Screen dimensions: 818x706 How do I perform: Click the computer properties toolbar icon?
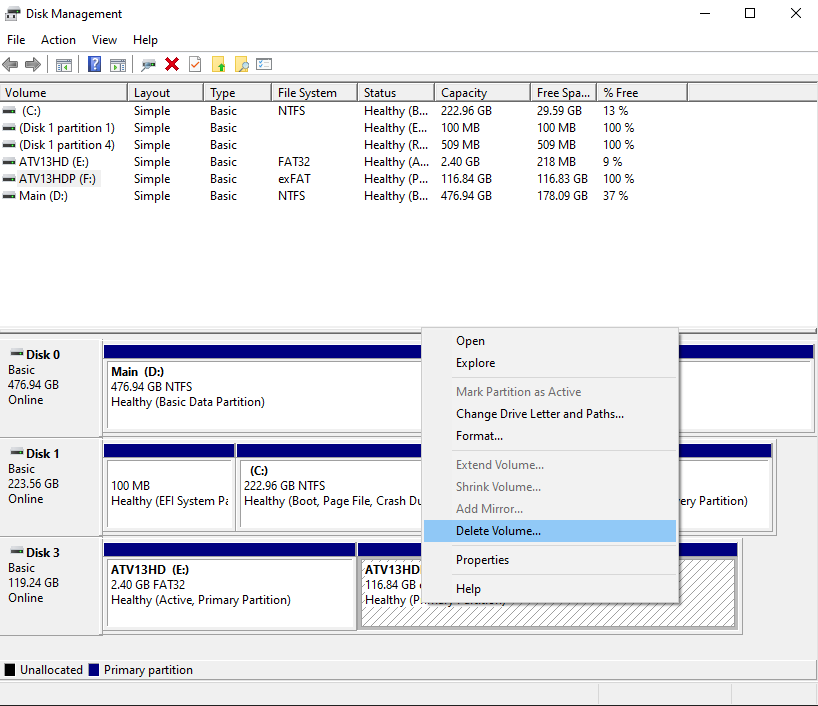click(147, 64)
